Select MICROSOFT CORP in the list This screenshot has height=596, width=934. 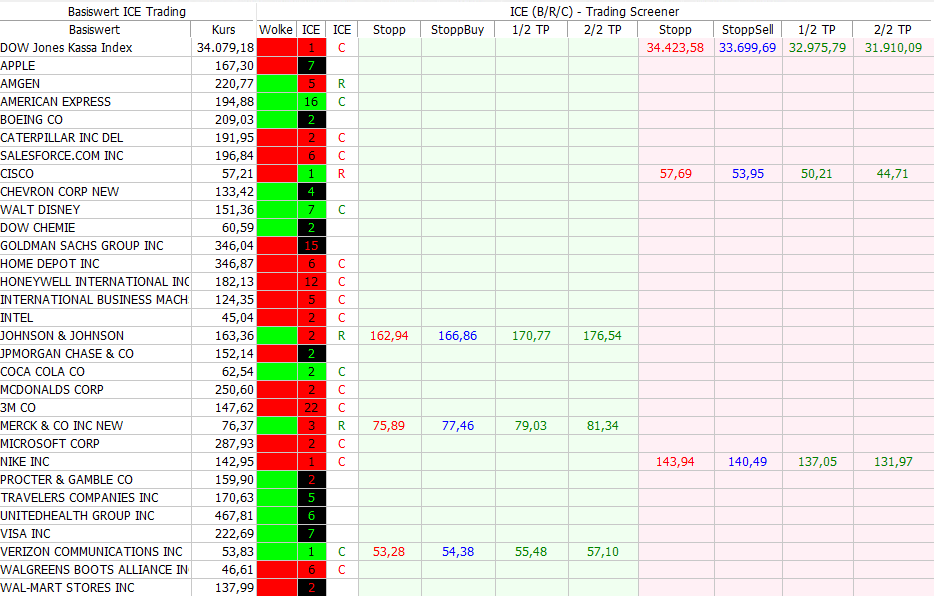[x=50, y=444]
